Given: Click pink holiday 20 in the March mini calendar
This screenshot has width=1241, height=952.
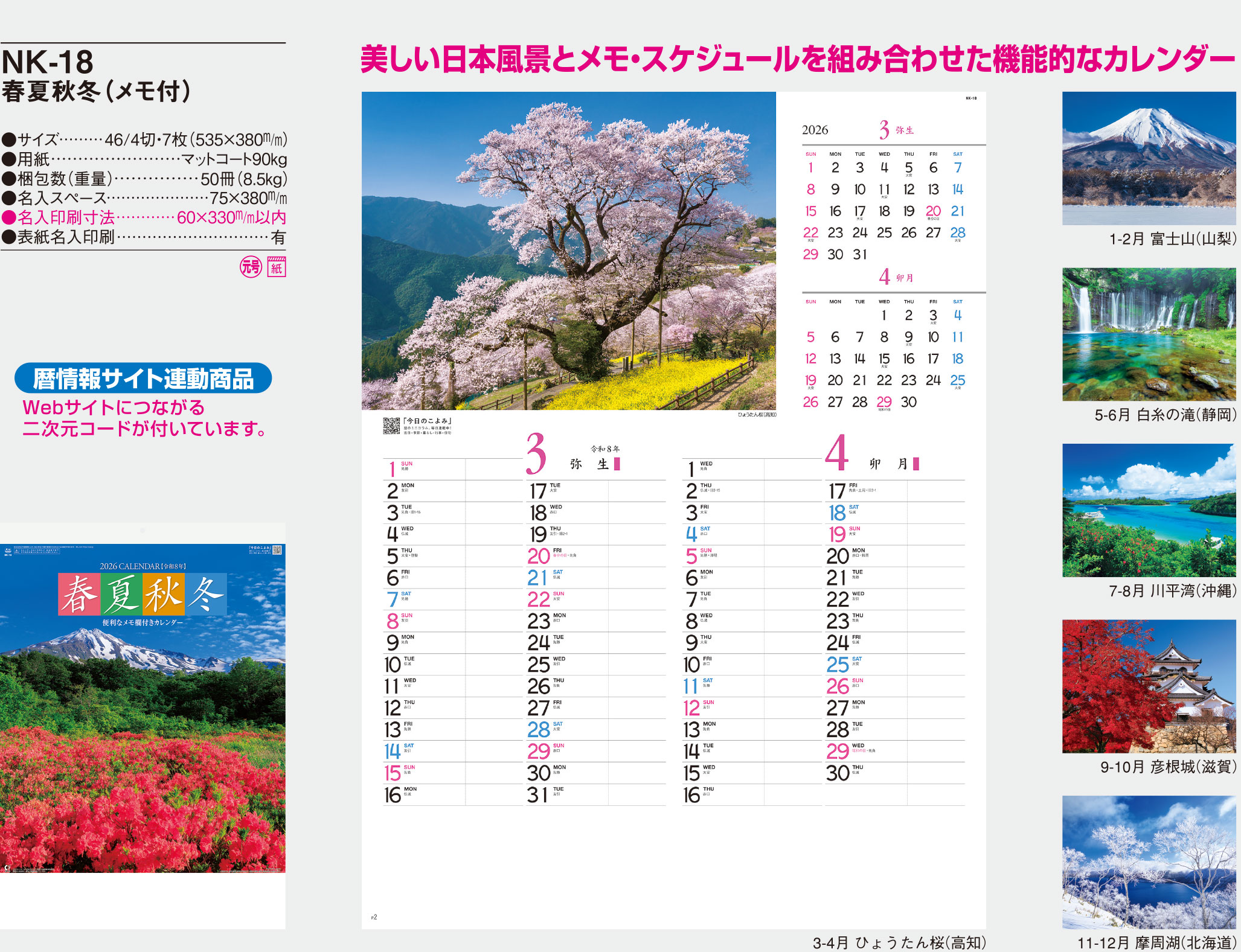Looking at the screenshot, I should pos(933,211).
